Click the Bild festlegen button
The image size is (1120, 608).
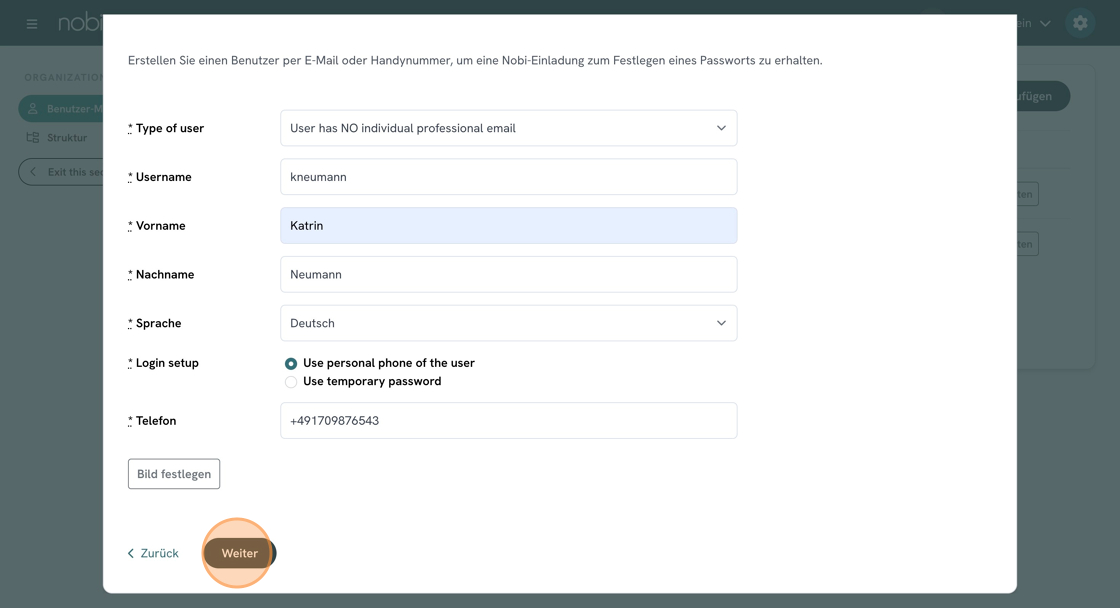174,474
